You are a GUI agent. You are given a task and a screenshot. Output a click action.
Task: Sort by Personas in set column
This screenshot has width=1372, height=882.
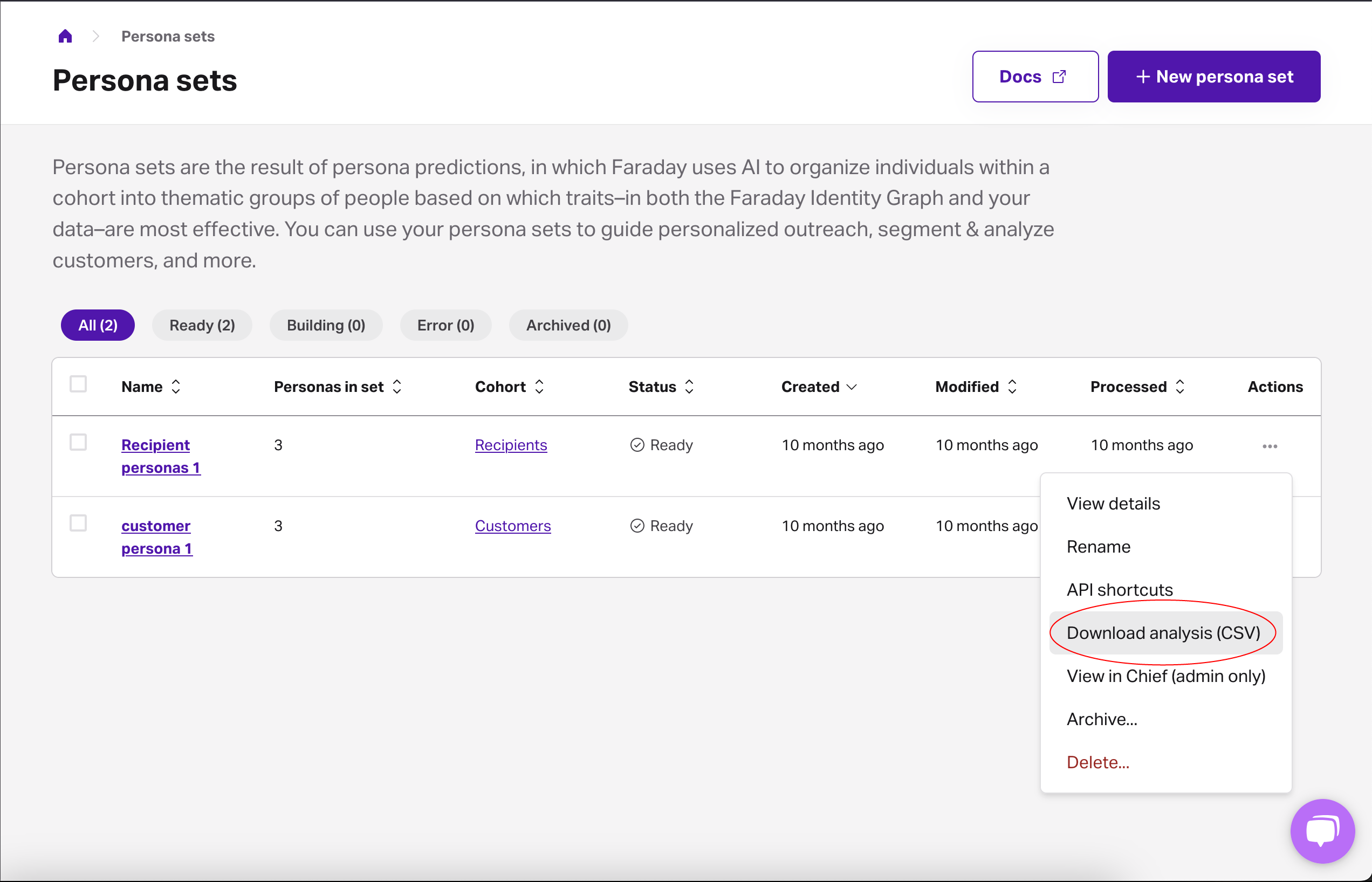coord(397,387)
